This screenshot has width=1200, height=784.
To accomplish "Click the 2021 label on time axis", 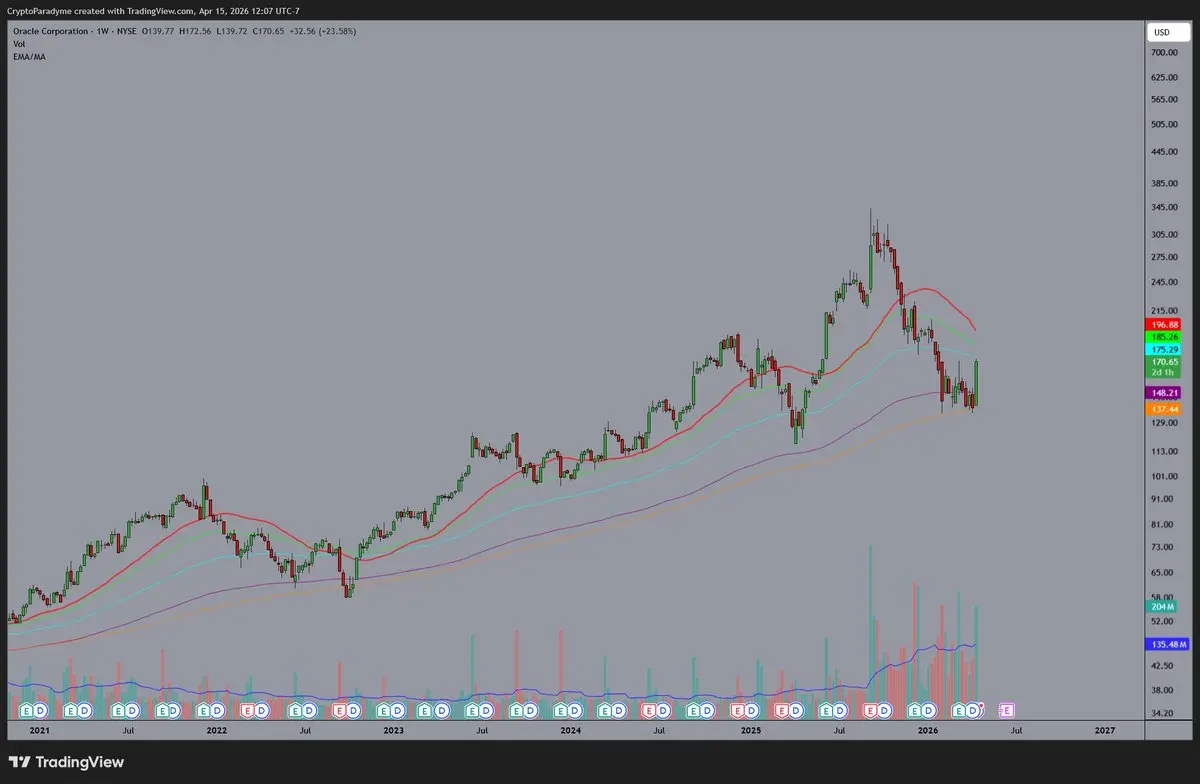I will coord(39,731).
